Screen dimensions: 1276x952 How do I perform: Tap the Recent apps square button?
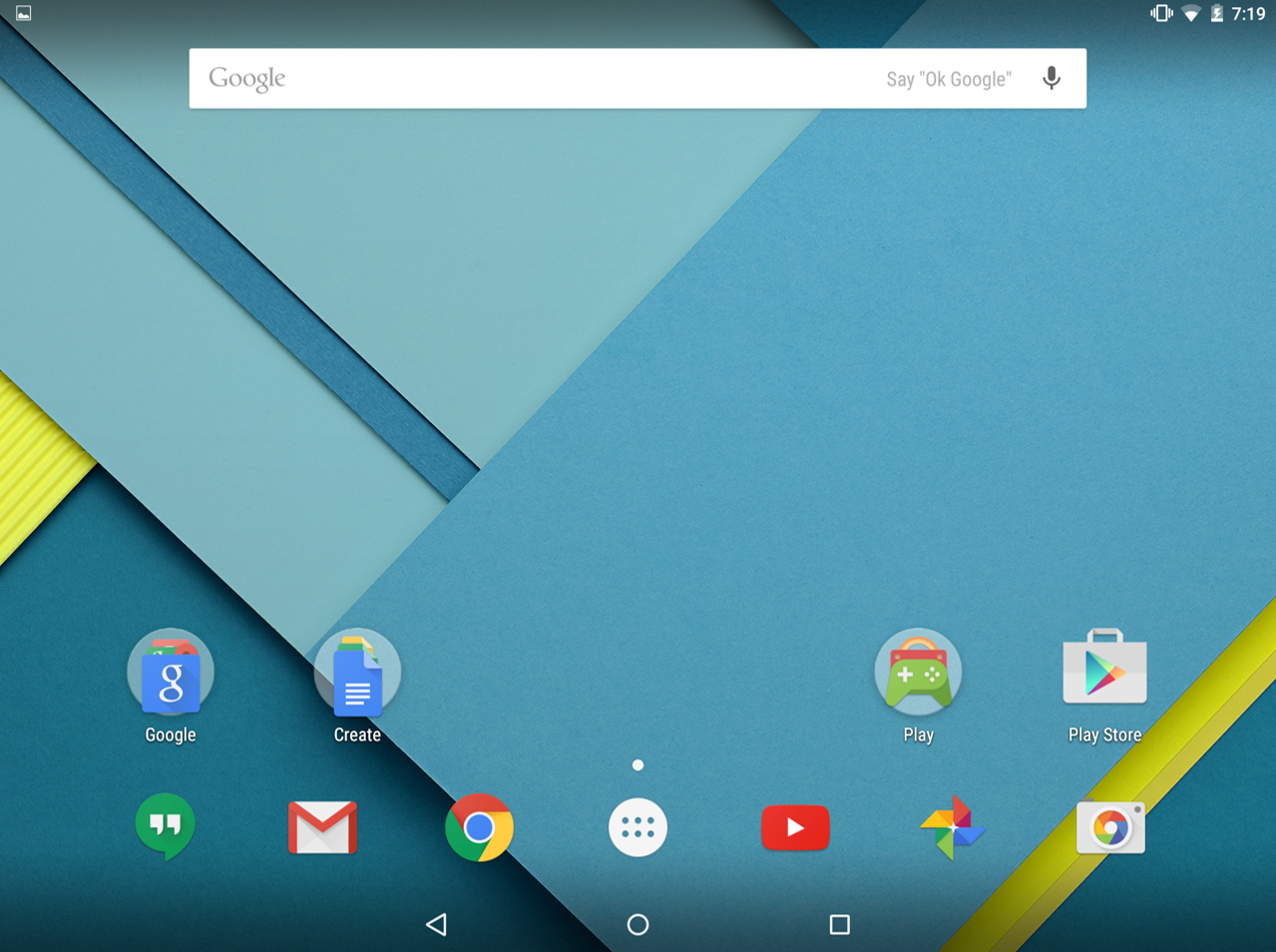pos(840,925)
